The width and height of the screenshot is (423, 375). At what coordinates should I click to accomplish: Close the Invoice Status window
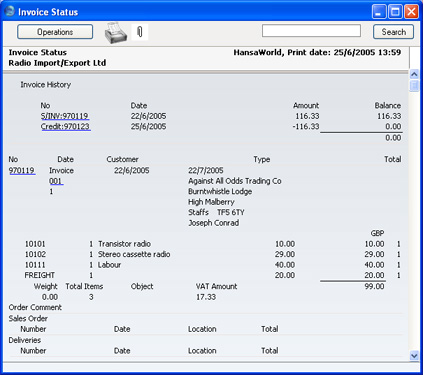click(412, 12)
